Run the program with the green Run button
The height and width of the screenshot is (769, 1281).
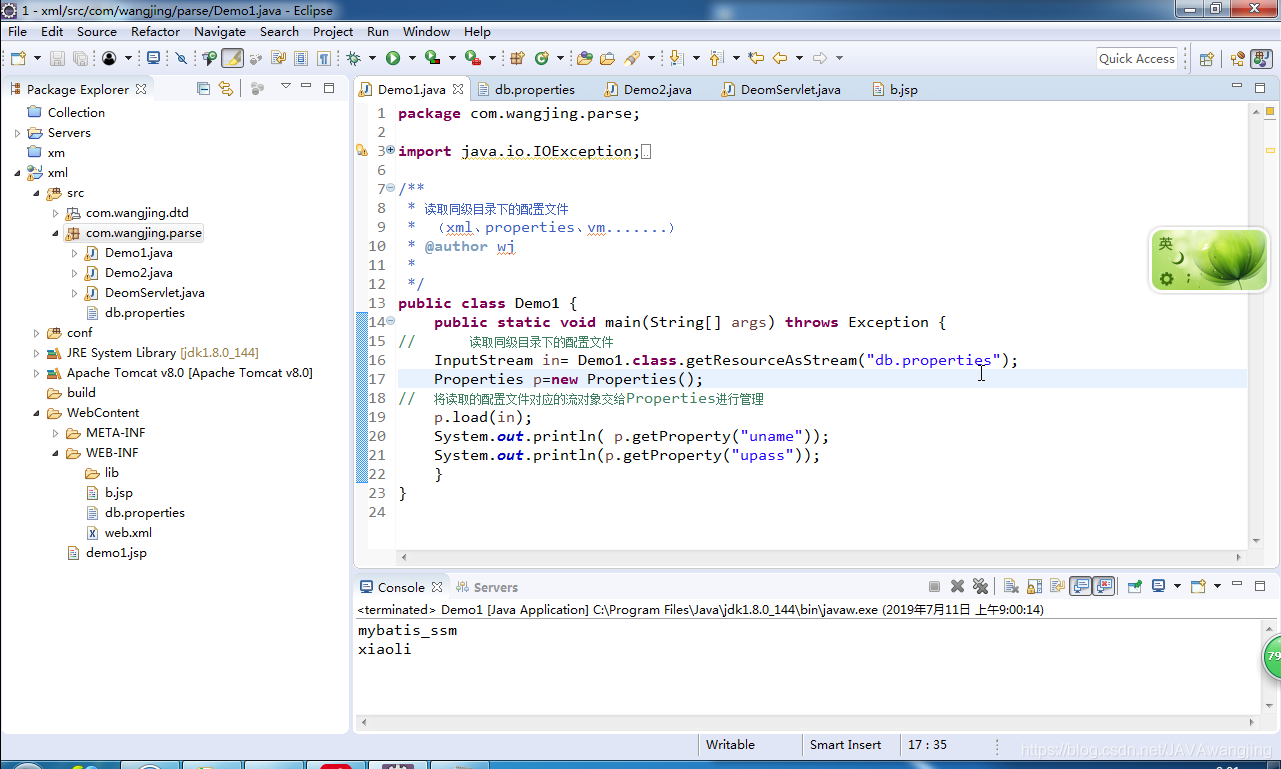pos(393,58)
